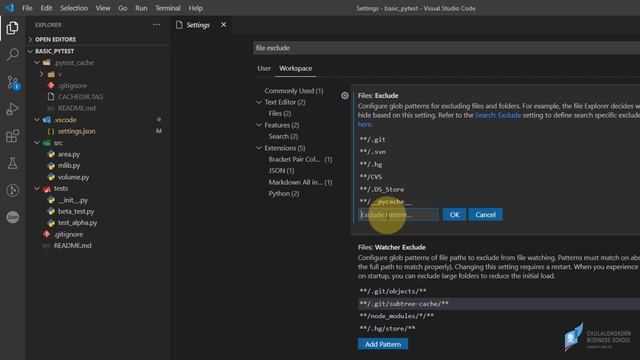Collapse Text Editor settings category
This screenshot has width=640, height=360.
tap(259, 102)
